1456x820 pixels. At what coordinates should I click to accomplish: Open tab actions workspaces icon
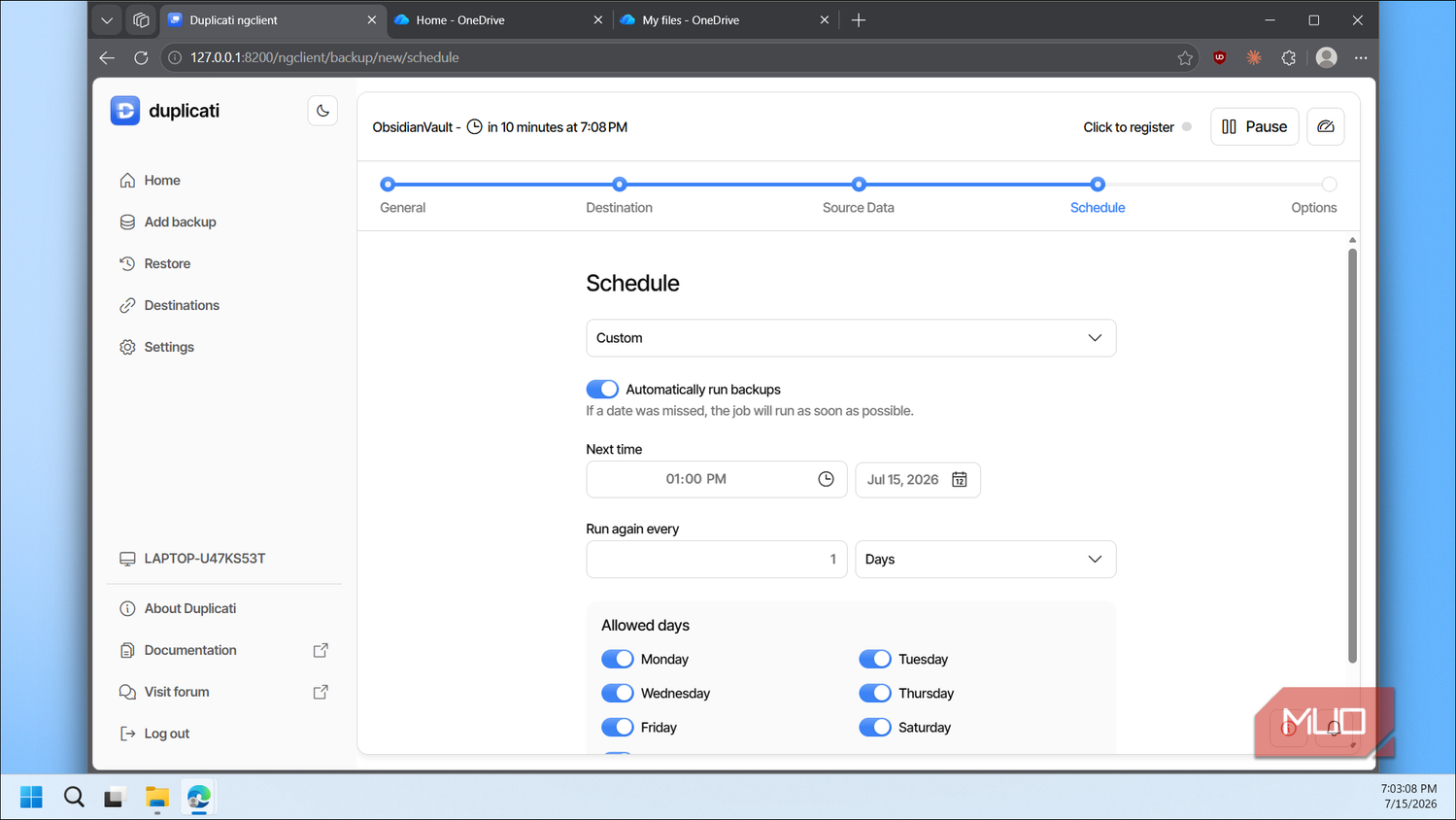tap(141, 20)
